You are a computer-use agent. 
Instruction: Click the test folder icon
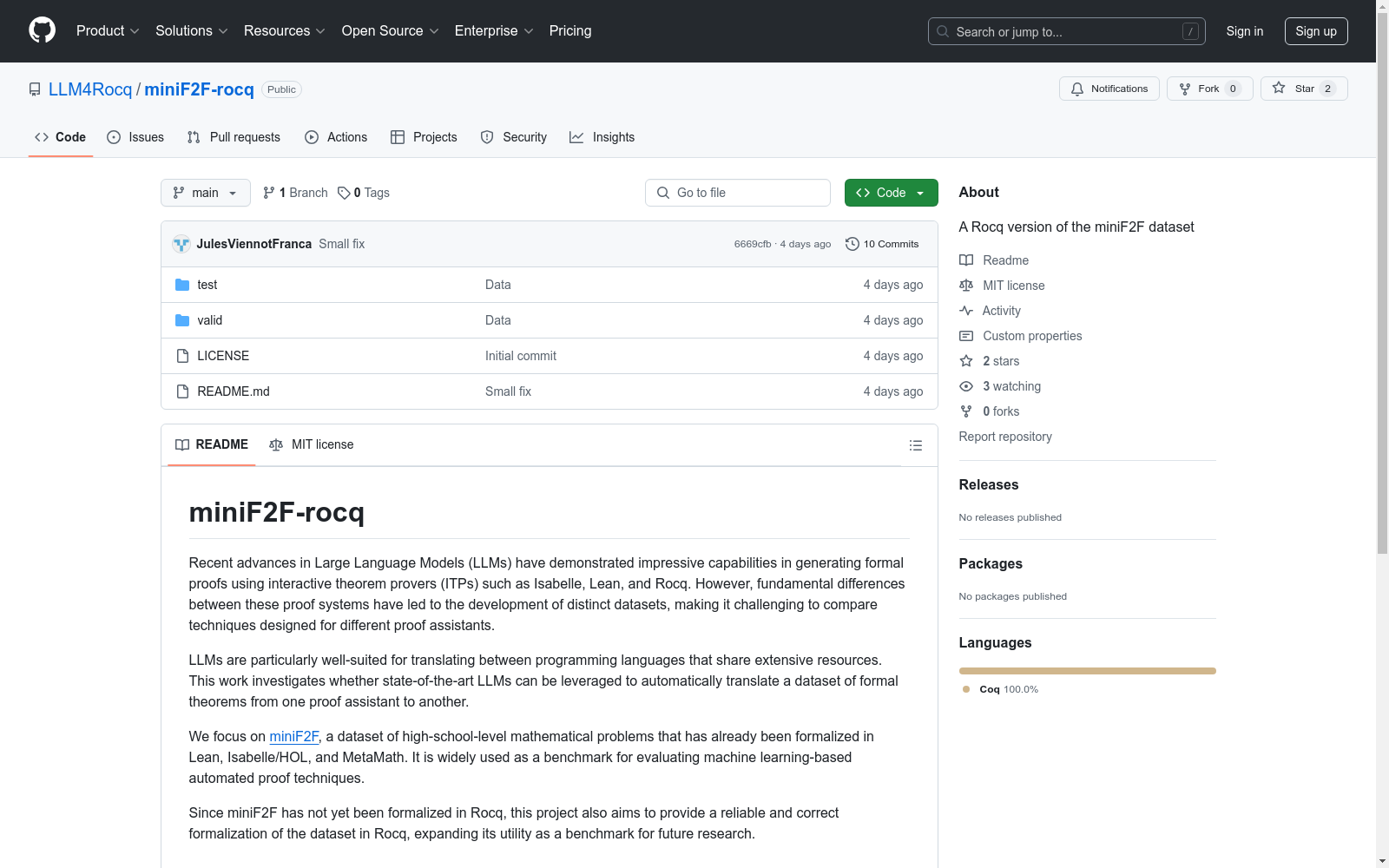tap(182, 285)
